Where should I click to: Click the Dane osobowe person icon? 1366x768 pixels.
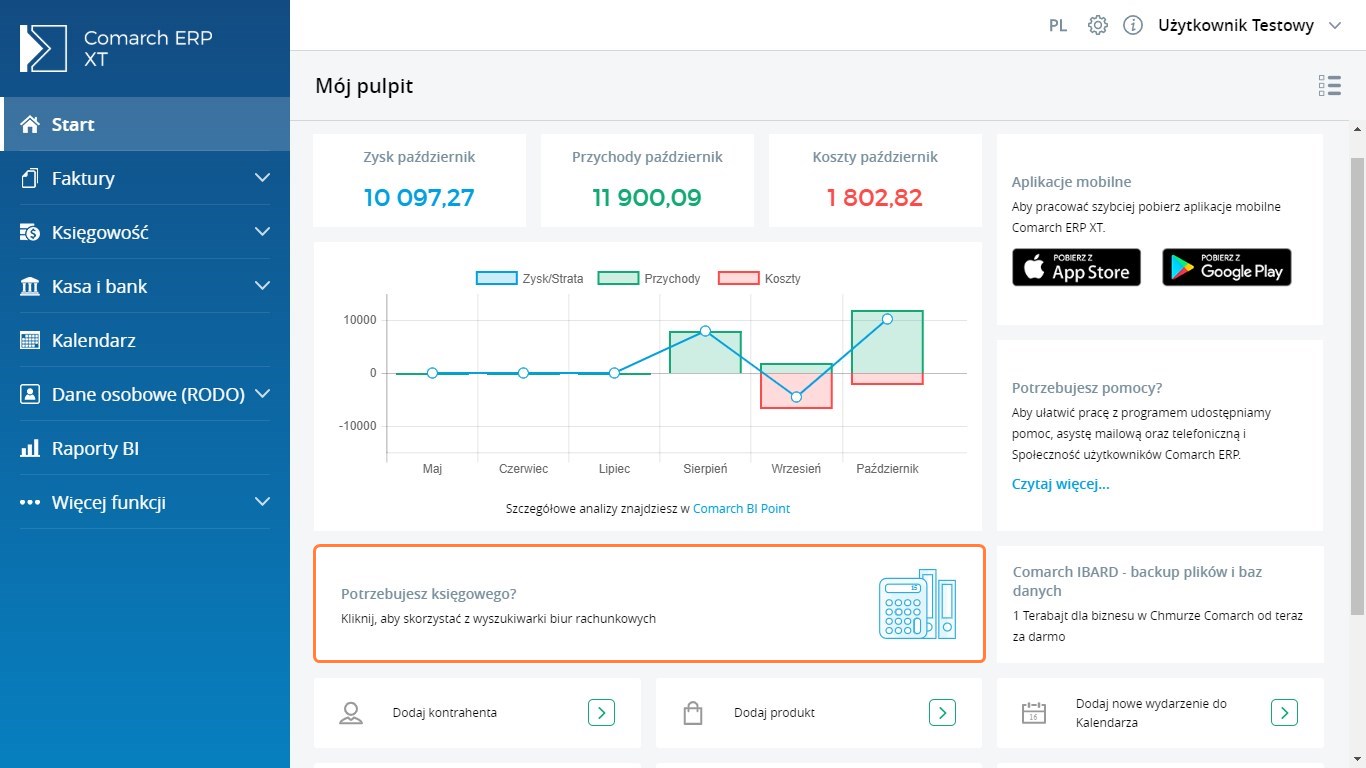point(30,394)
